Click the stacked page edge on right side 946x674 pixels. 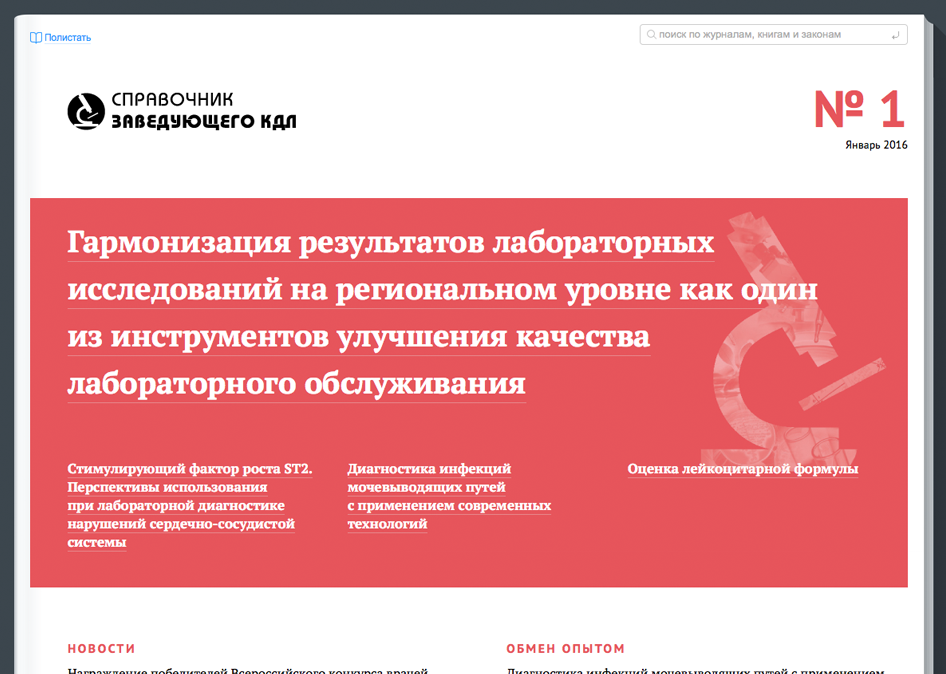tap(929, 350)
